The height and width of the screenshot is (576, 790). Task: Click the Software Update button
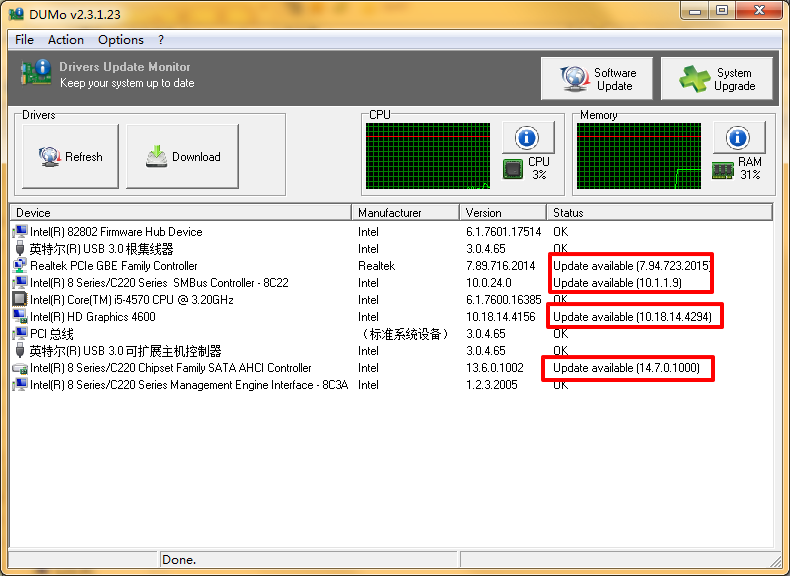tap(597, 79)
